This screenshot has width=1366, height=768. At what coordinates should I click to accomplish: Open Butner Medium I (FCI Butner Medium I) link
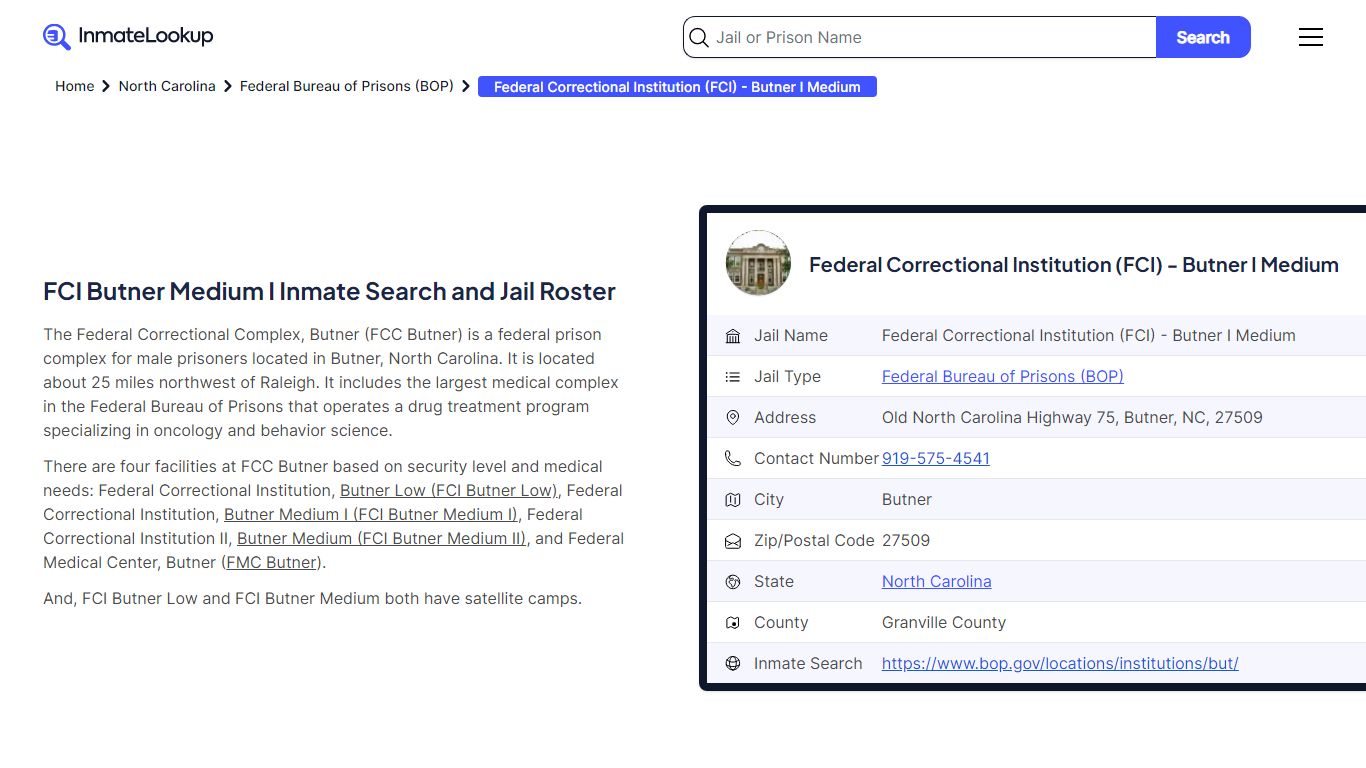point(371,514)
